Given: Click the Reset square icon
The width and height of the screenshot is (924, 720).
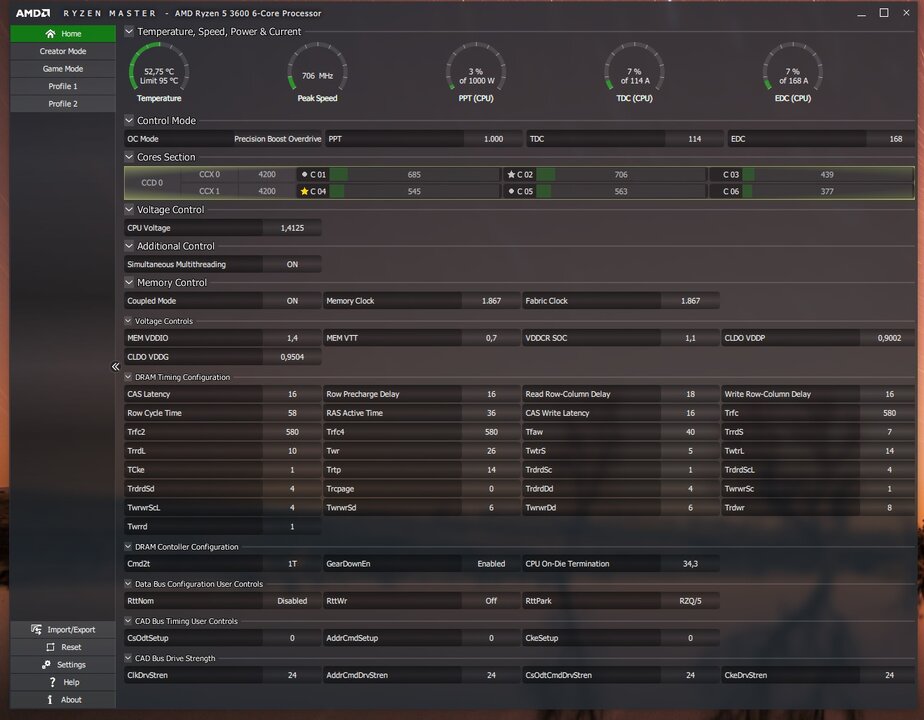Looking at the screenshot, I should pyautogui.click(x=50, y=647).
